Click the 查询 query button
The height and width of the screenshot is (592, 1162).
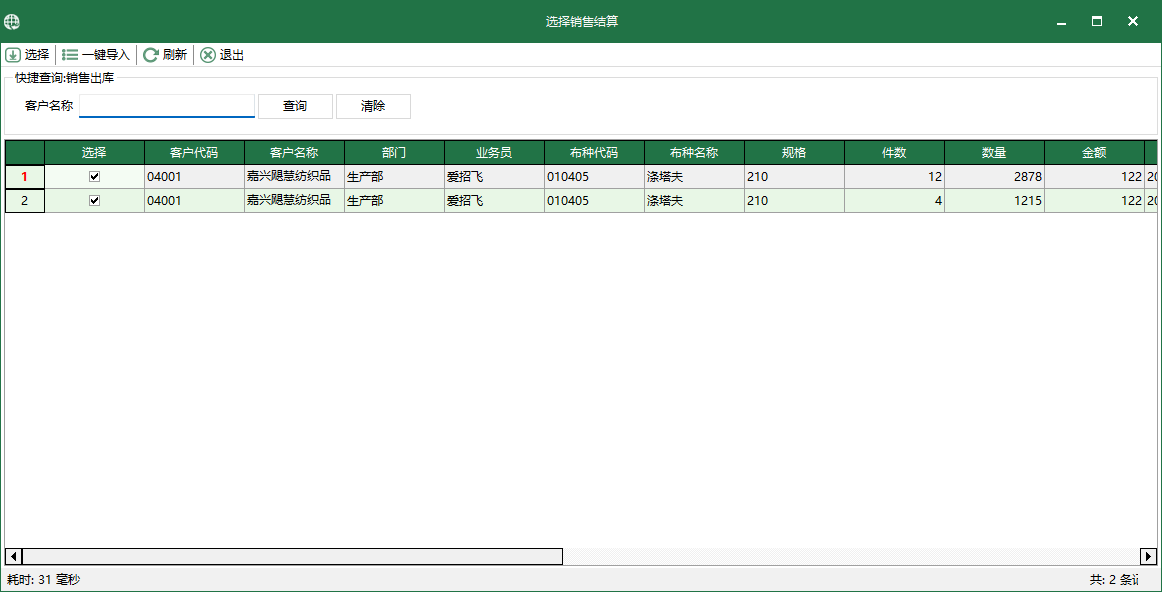pos(295,106)
